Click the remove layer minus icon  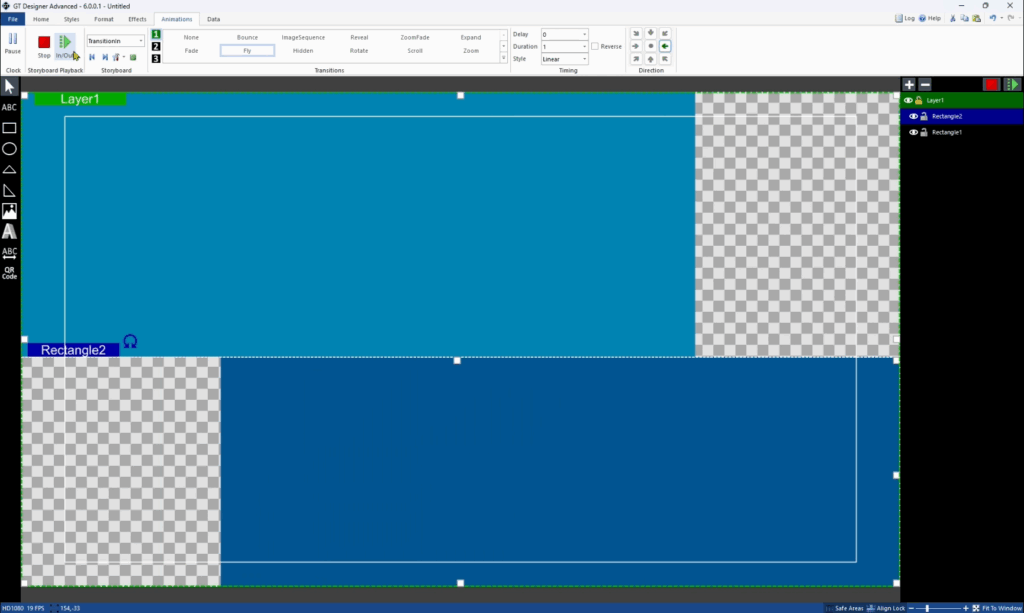coord(925,85)
